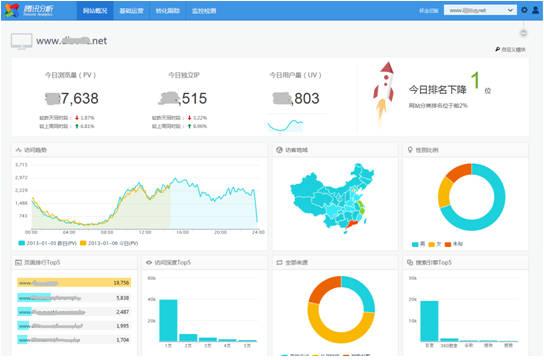
Task: Click the 360 search bar label
Action: [449, 345]
